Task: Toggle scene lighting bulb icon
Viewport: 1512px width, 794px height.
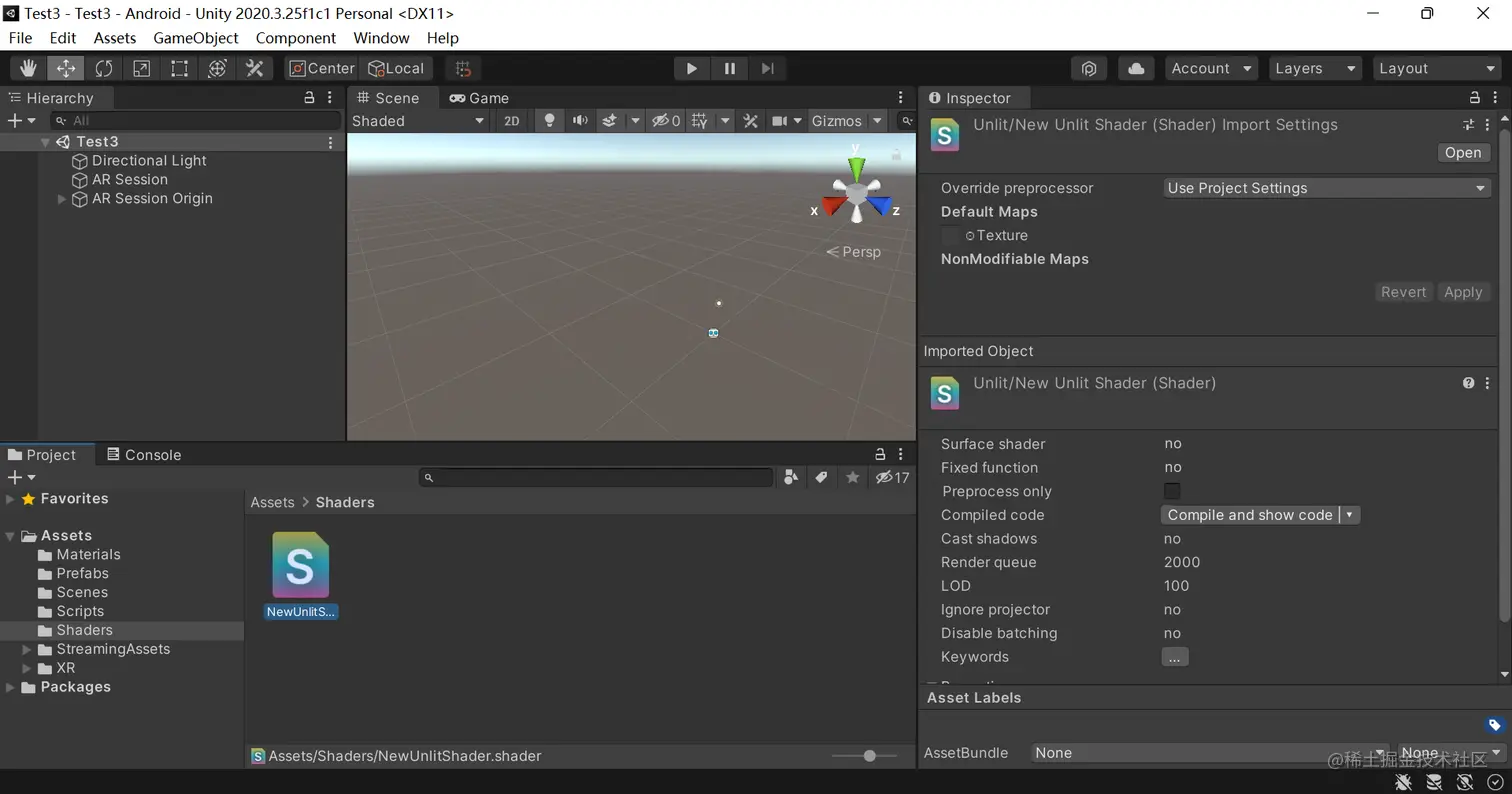Action: (549, 121)
